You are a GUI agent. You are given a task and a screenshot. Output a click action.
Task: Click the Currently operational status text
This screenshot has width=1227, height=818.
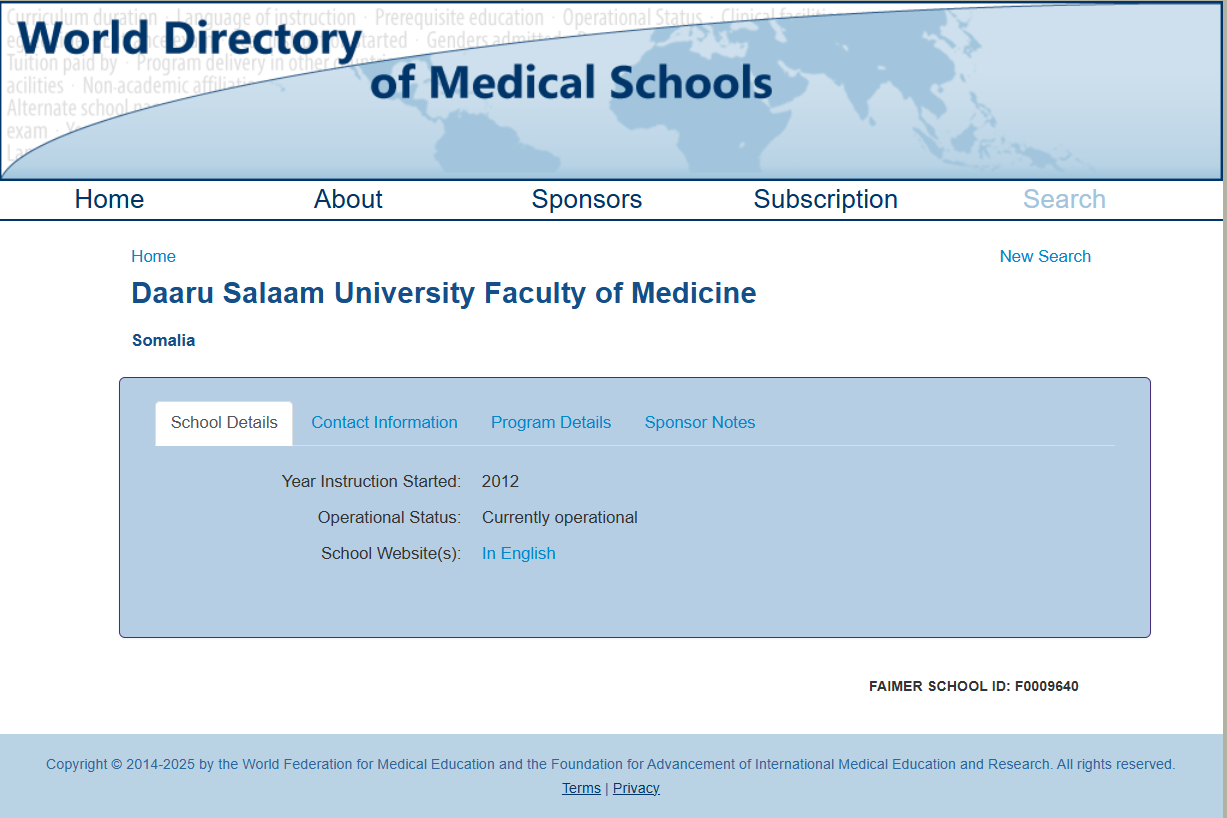(x=560, y=517)
